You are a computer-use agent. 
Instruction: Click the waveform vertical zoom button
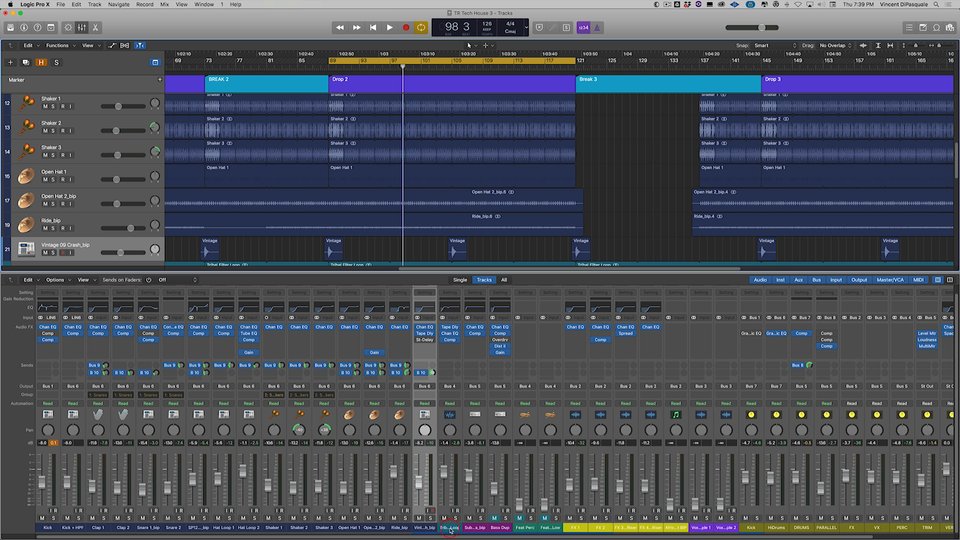863,45
